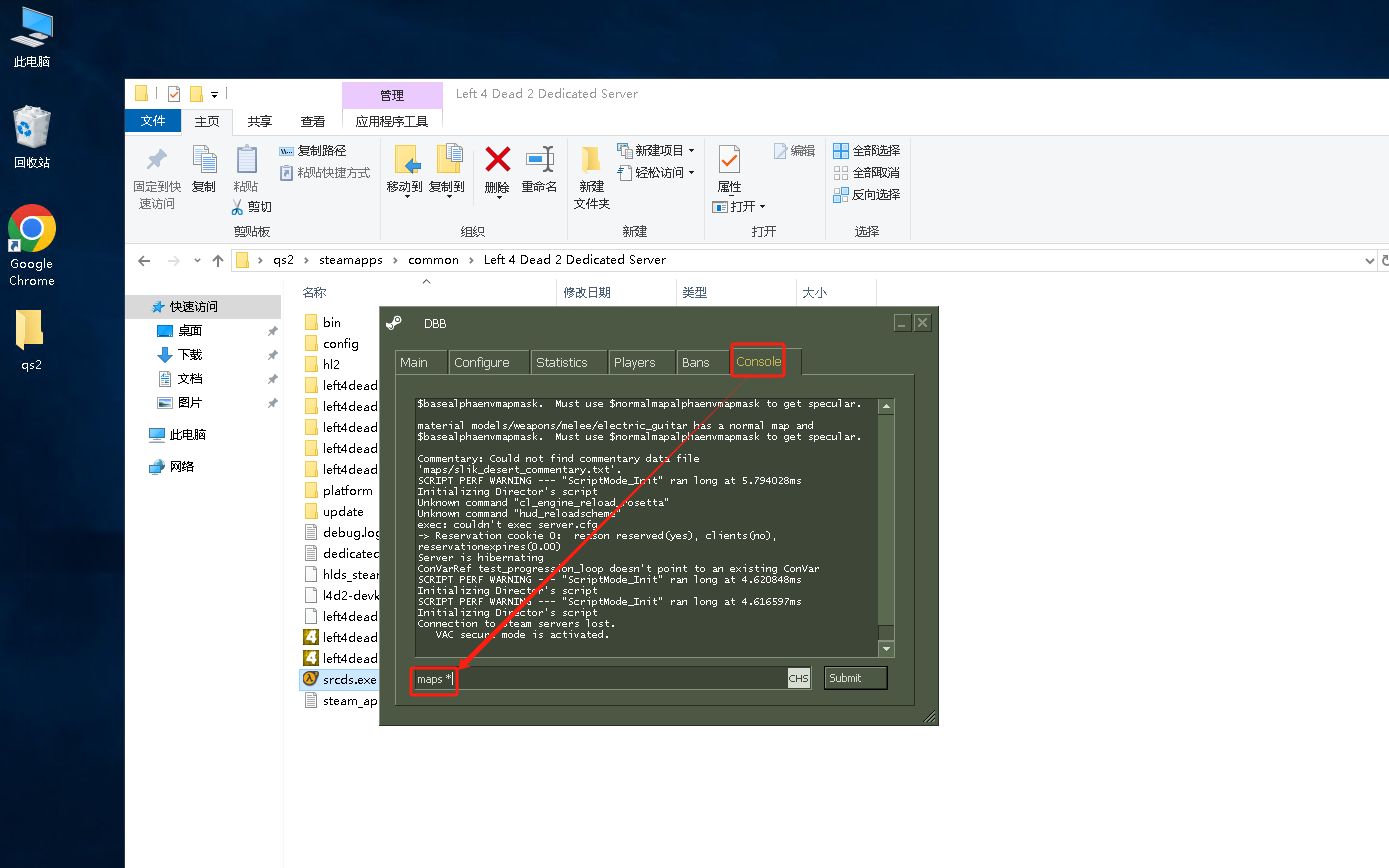Switch to the Share ribbon tab
Screen dimensions: 1389x868
[x=260, y=121]
